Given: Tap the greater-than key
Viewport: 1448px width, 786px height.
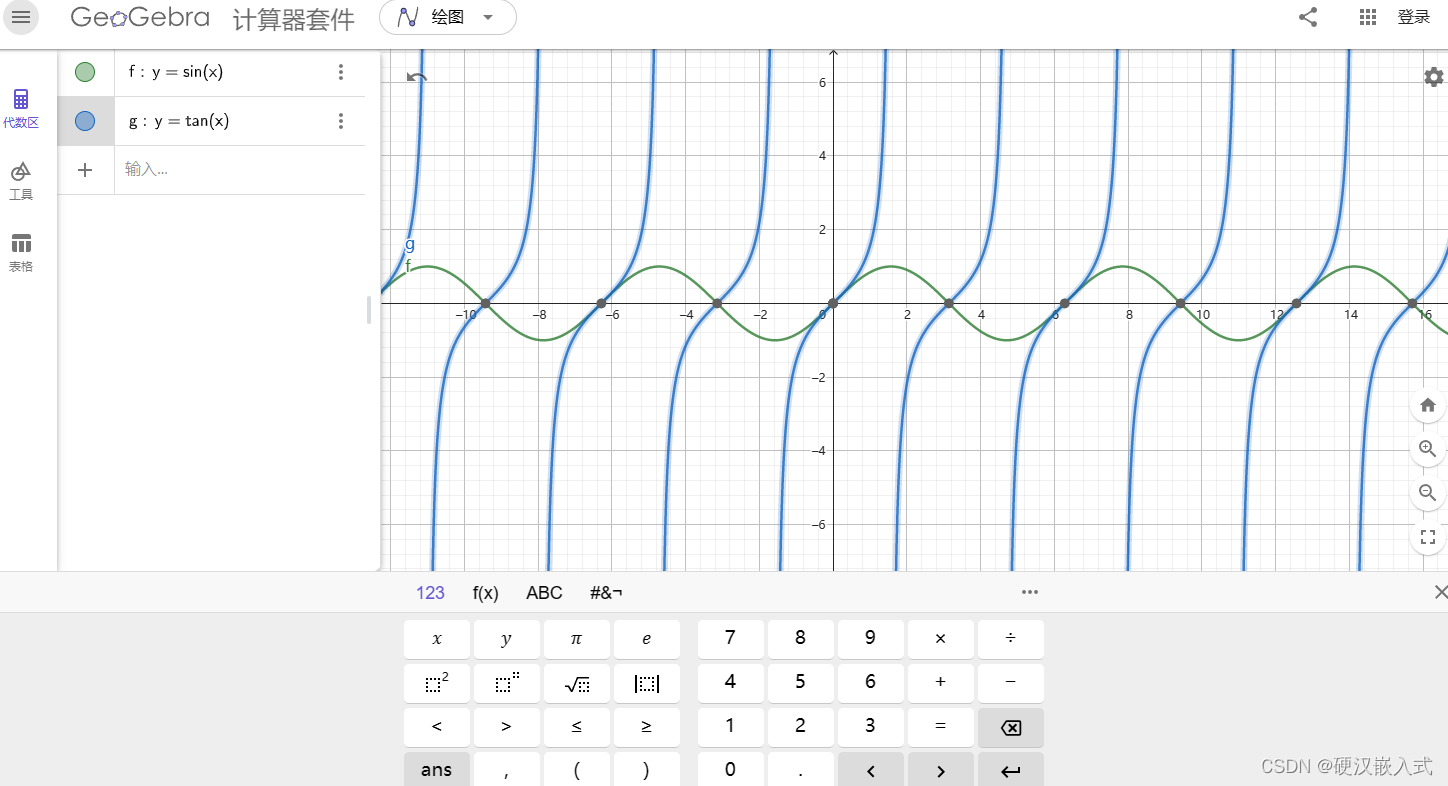Looking at the screenshot, I should (x=507, y=727).
